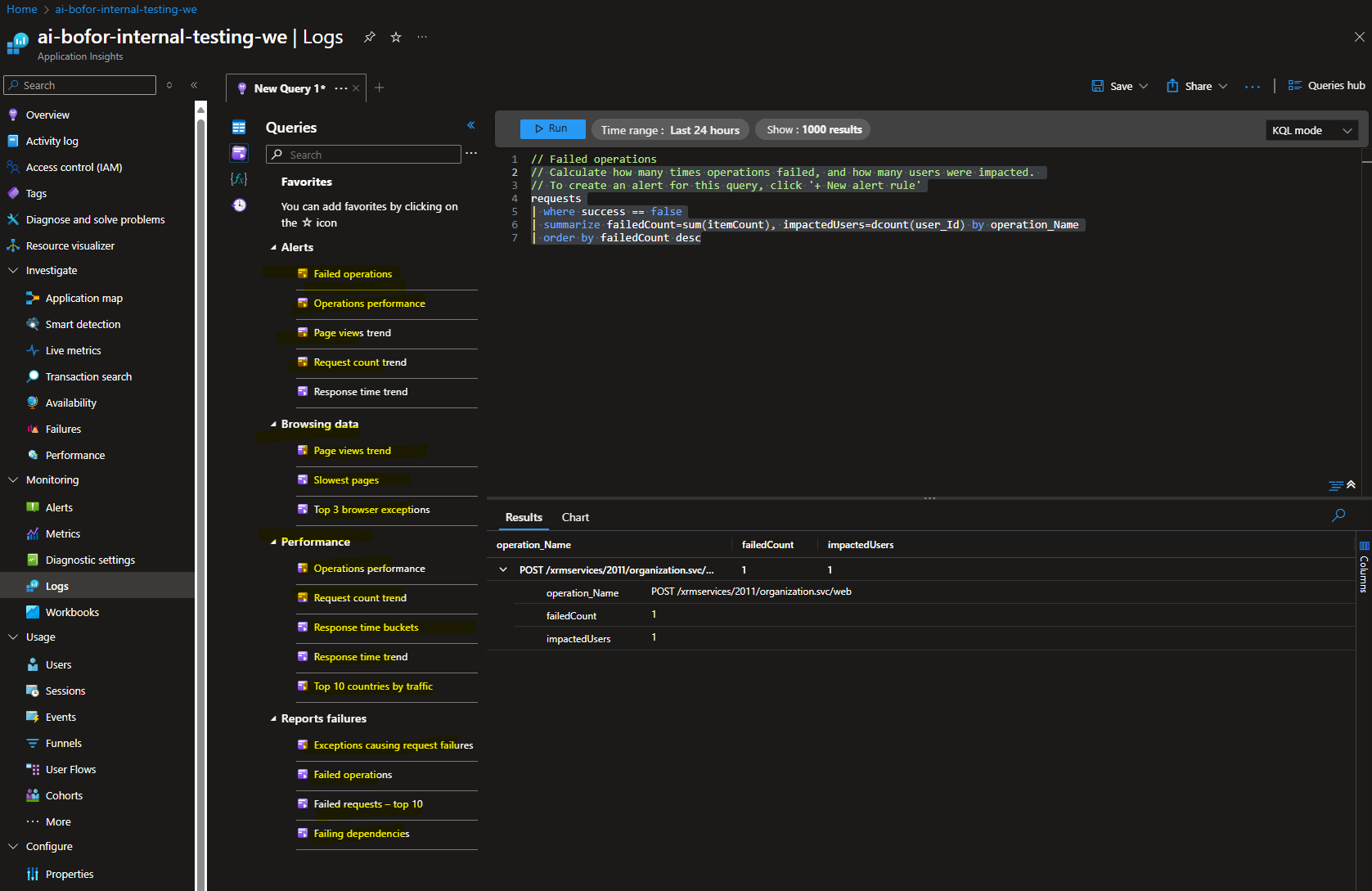The height and width of the screenshot is (891, 1372).
Task: Collapse the Investigate section
Action: tap(13, 270)
